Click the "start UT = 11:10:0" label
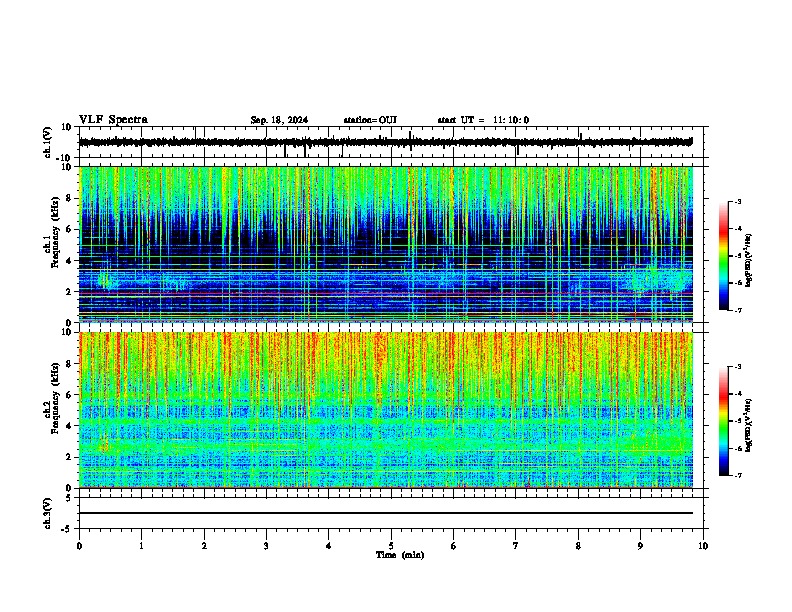The image size is (792, 612). (483, 120)
